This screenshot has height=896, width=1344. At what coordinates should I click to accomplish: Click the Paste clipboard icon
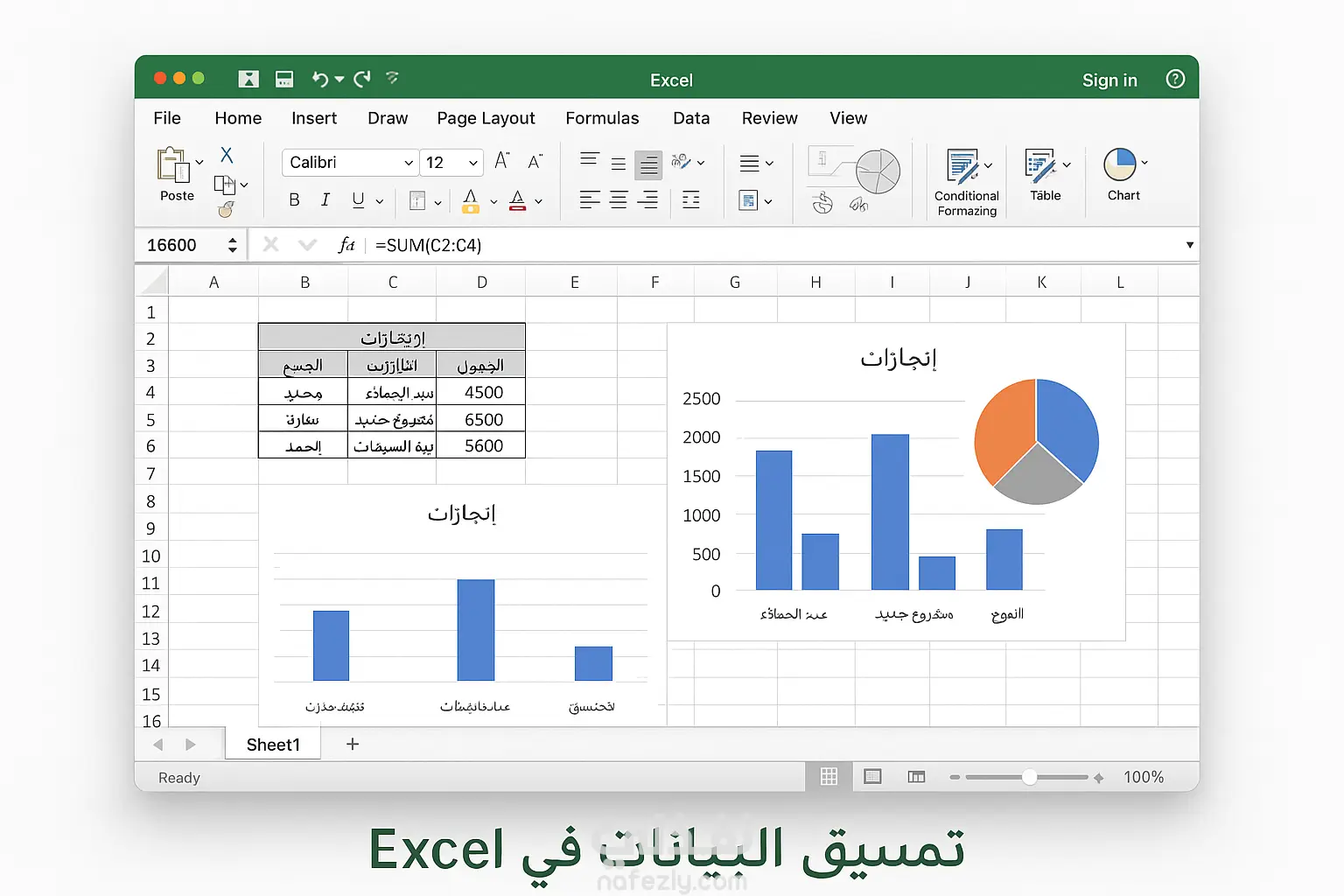173,165
